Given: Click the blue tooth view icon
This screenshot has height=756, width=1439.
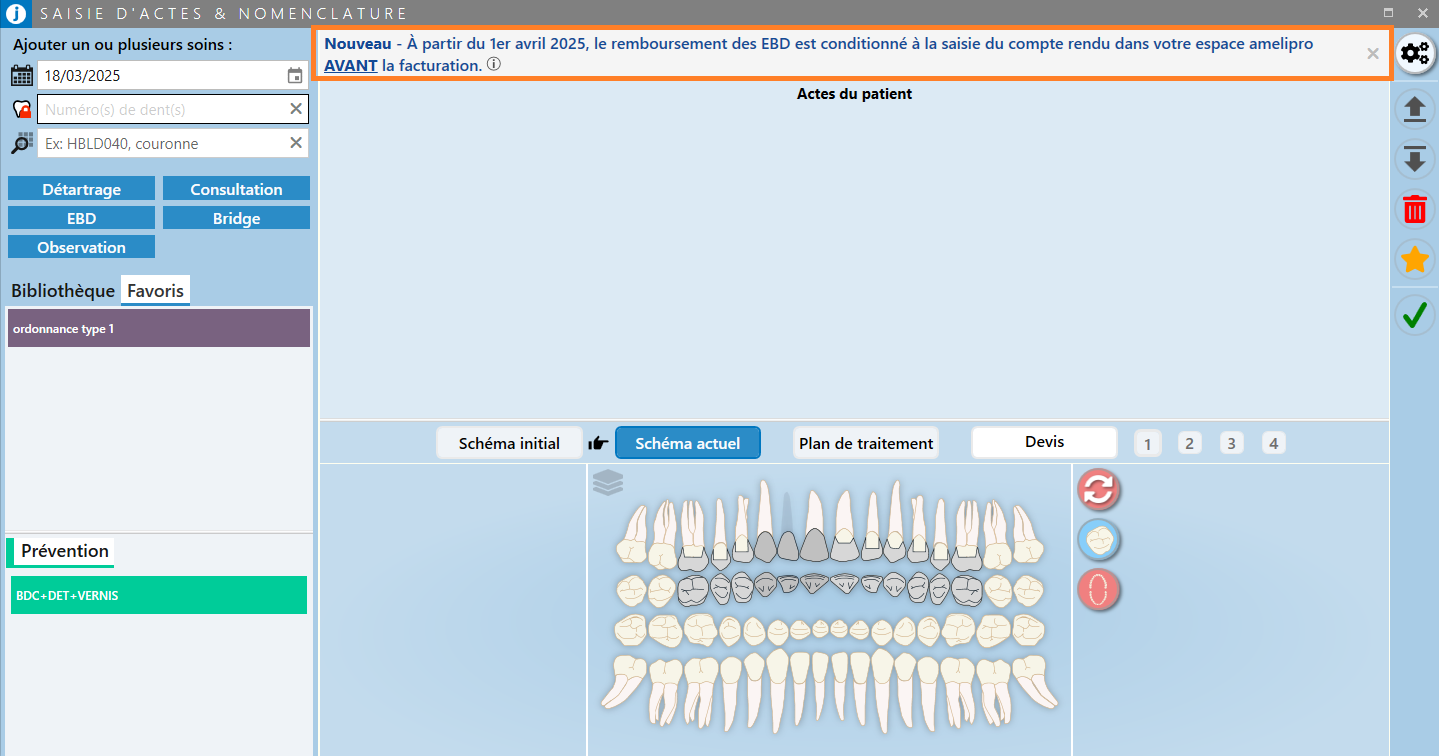Looking at the screenshot, I should point(1098,540).
